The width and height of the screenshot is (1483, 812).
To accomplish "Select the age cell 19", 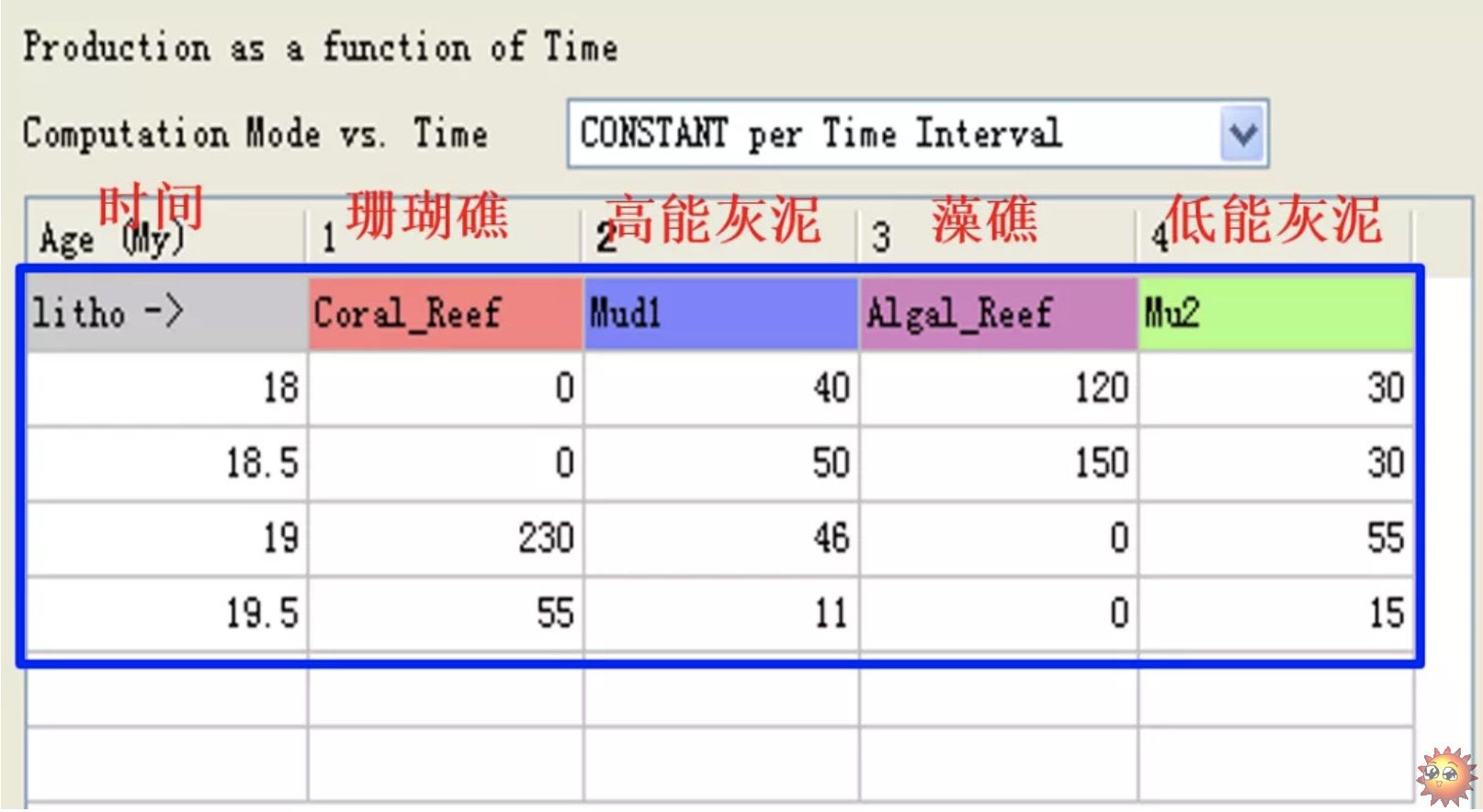I will tap(167, 538).
